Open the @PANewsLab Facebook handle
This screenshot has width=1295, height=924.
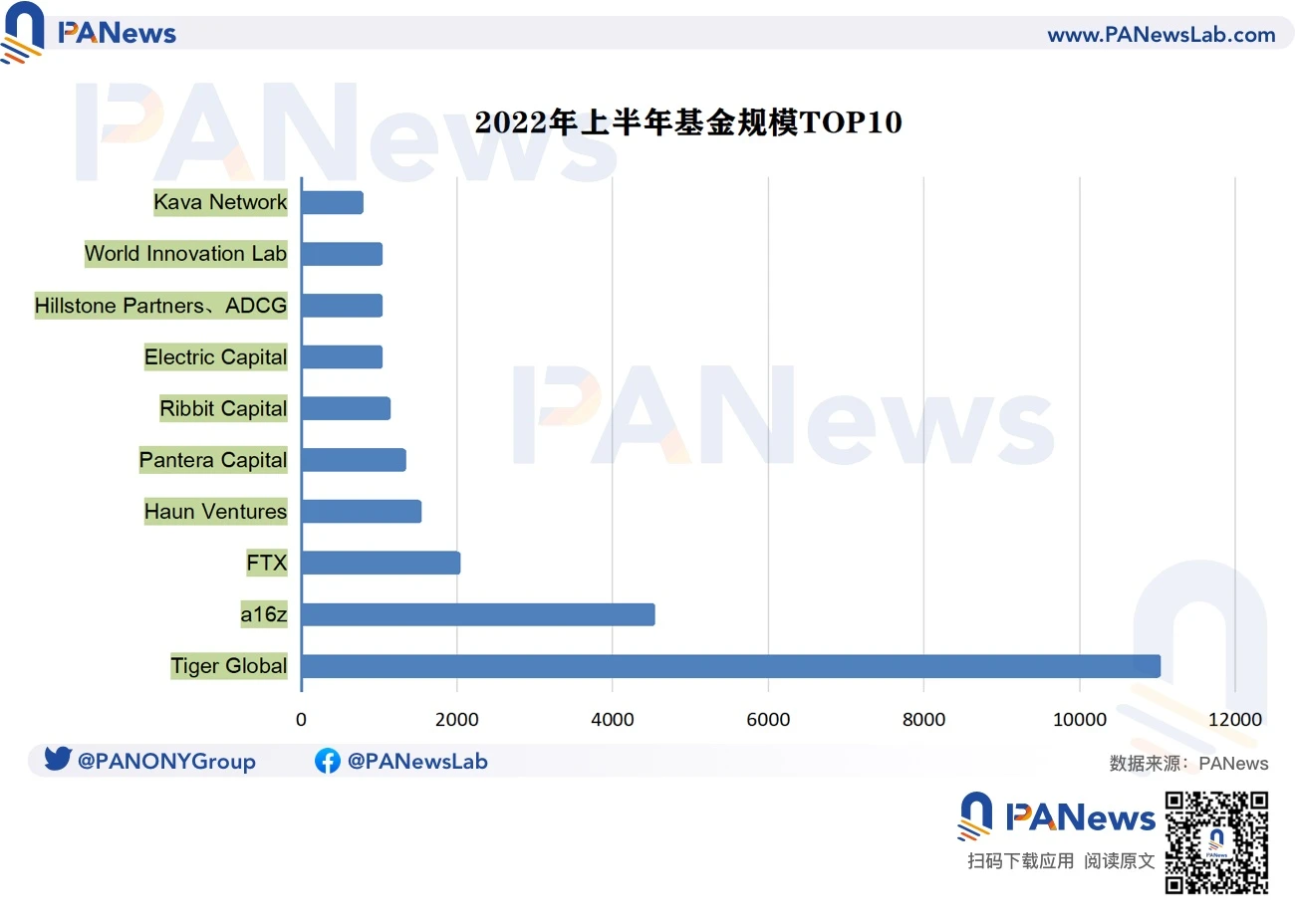click(417, 762)
